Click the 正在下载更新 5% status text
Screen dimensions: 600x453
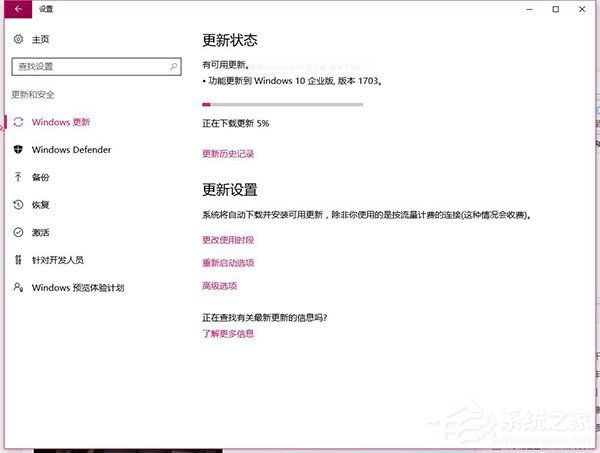236,123
